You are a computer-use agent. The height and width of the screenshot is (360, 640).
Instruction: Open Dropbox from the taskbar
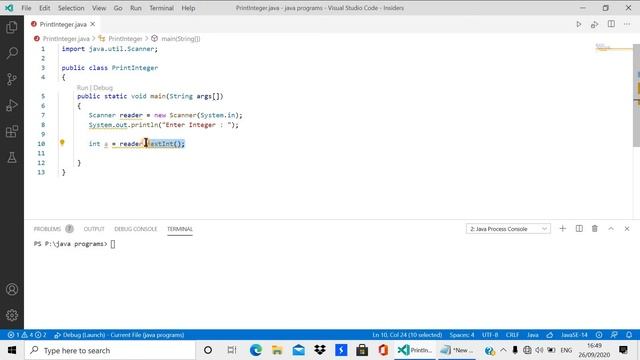tap(320, 350)
